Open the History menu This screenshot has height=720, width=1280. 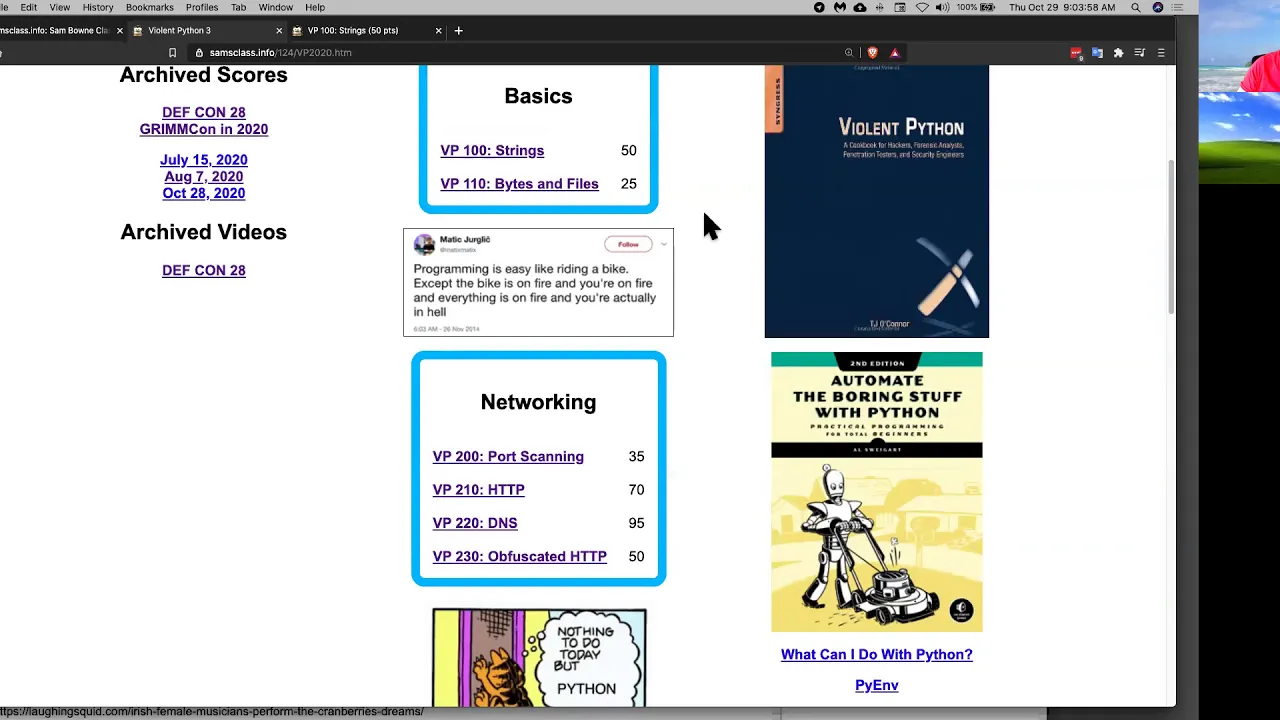click(98, 7)
